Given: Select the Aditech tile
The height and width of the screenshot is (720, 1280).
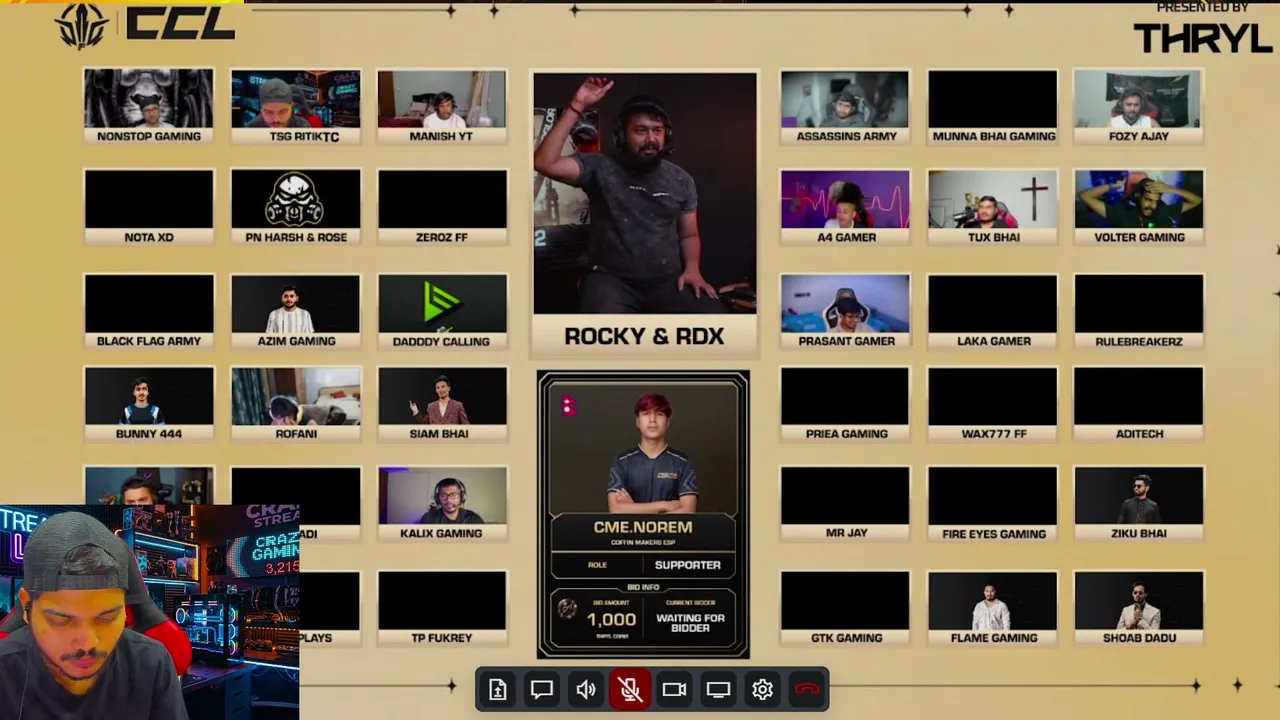Looking at the screenshot, I should [1139, 404].
